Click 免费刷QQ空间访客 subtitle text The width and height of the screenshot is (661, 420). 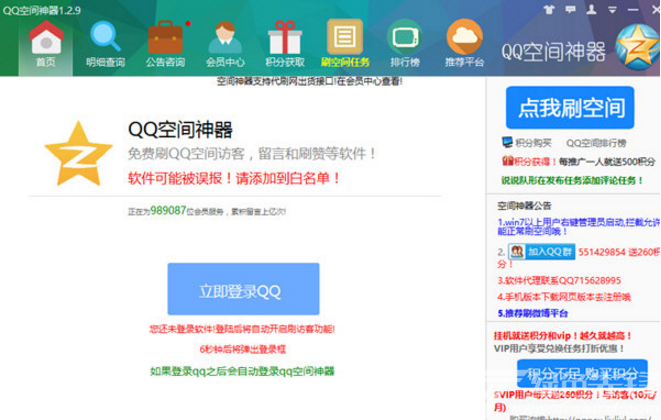[x=252, y=153]
